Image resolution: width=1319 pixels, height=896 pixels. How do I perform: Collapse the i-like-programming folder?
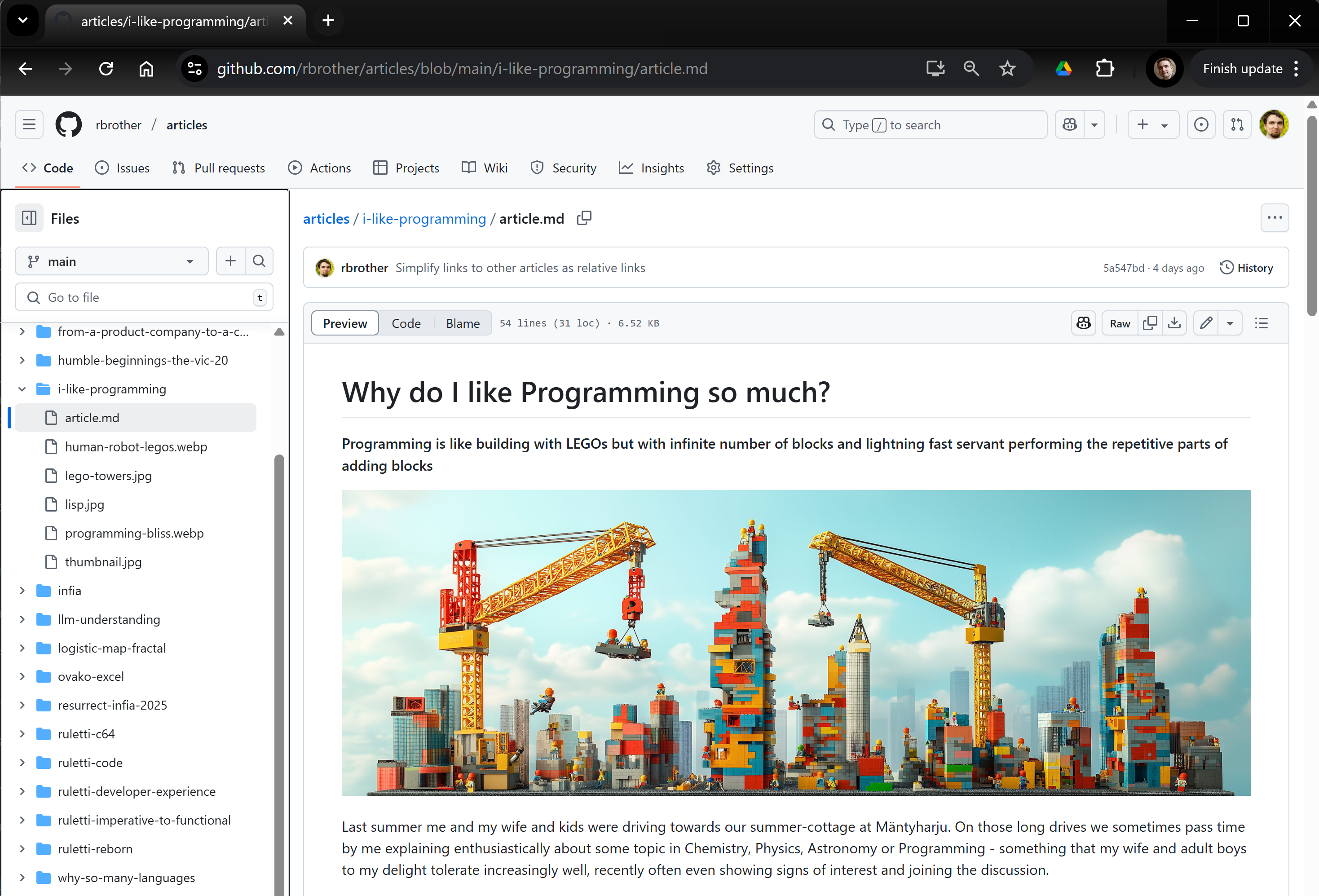pyautogui.click(x=22, y=388)
